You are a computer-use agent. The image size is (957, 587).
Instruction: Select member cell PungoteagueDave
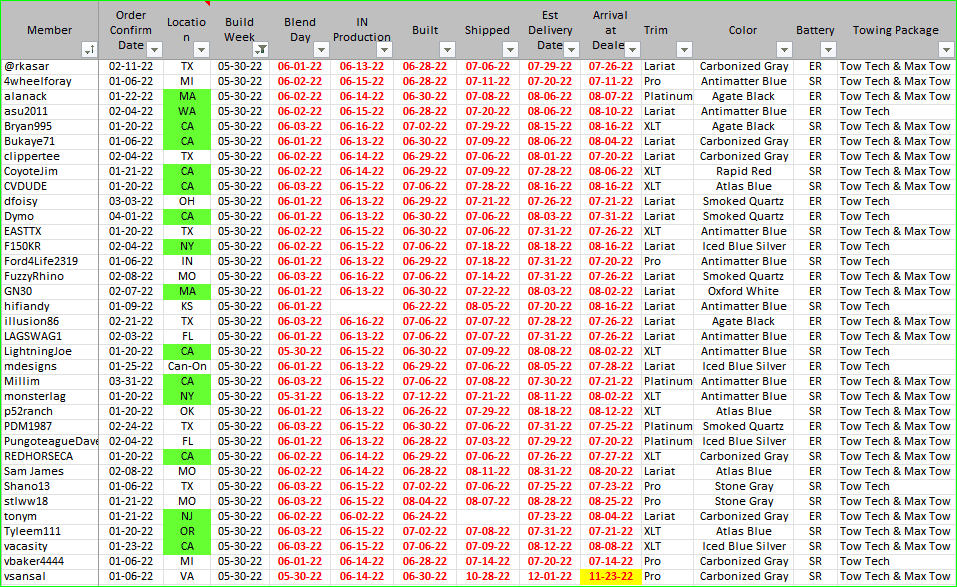(50, 441)
